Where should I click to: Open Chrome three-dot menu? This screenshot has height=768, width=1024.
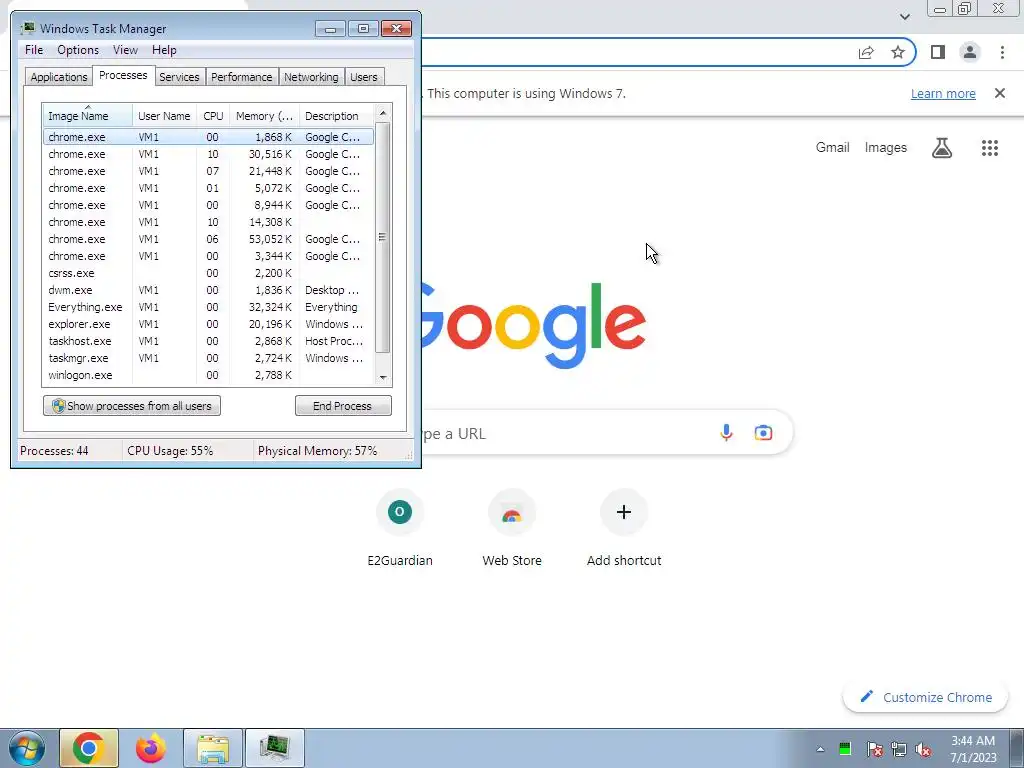point(1002,52)
